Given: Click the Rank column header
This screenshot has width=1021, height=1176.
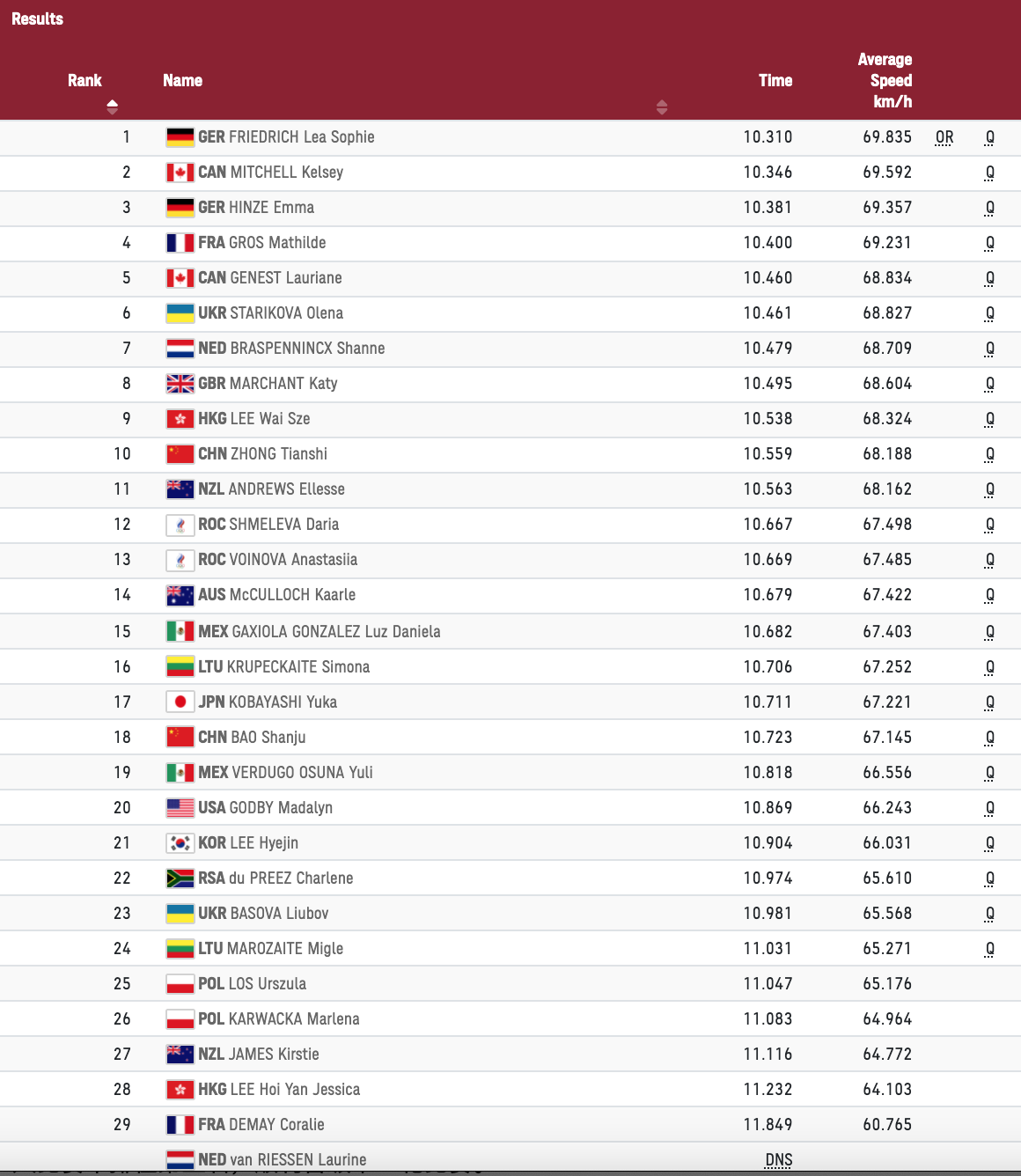Looking at the screenshot, I should click(84, 80).
